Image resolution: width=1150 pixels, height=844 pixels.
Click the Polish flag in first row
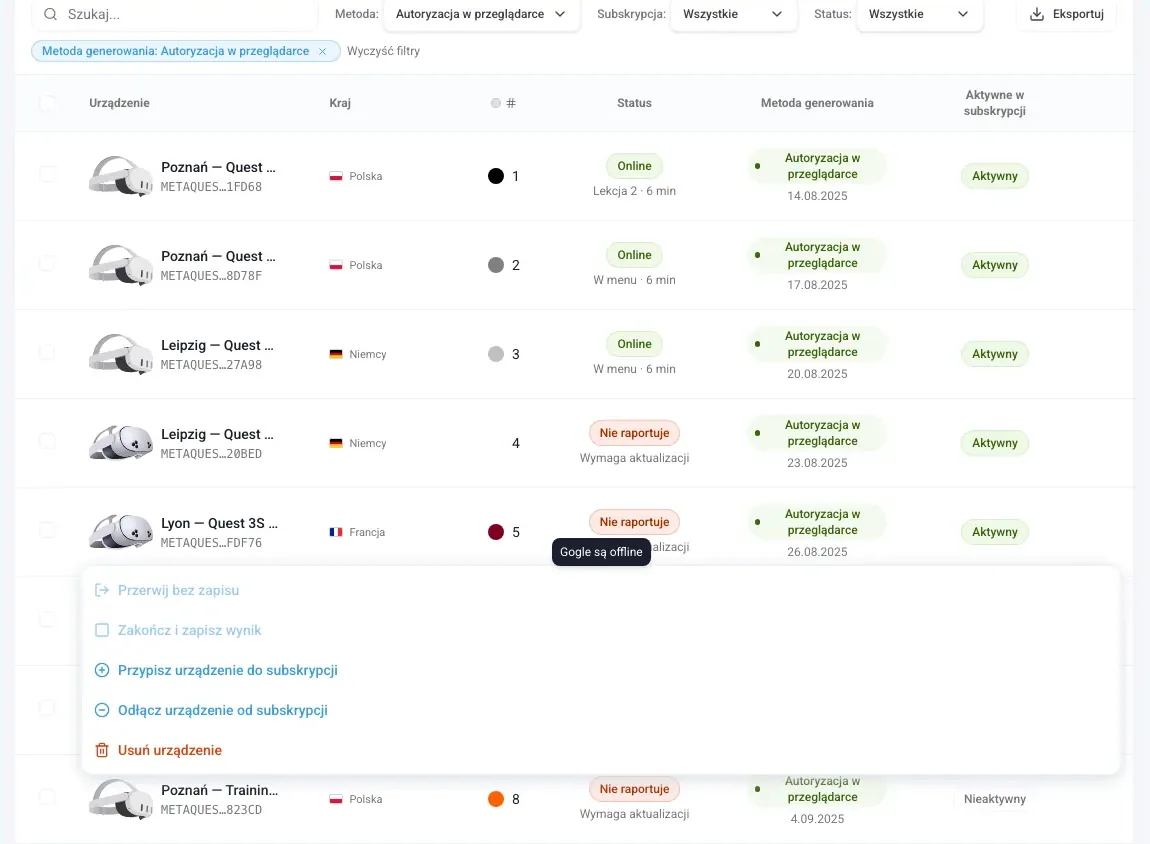[336, 176]
